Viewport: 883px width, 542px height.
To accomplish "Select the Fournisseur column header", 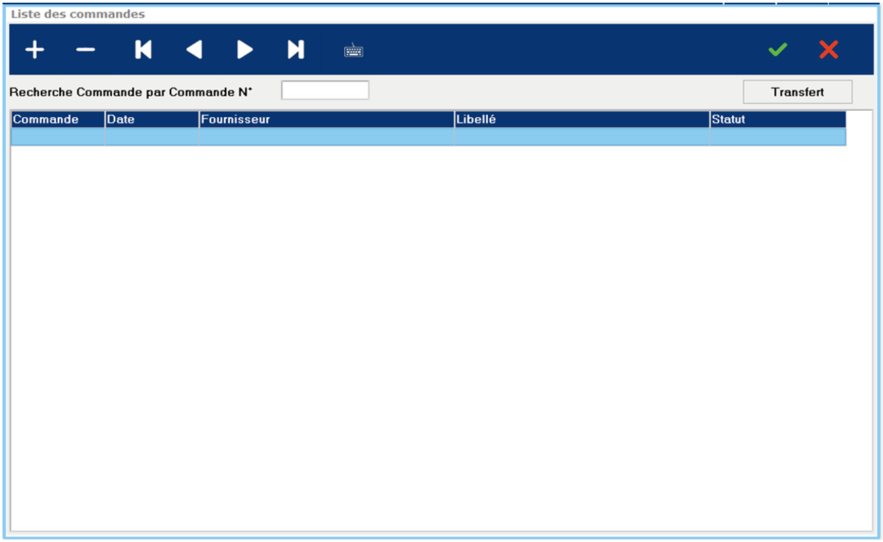I will pyautogui.click(x=326, y=120).
